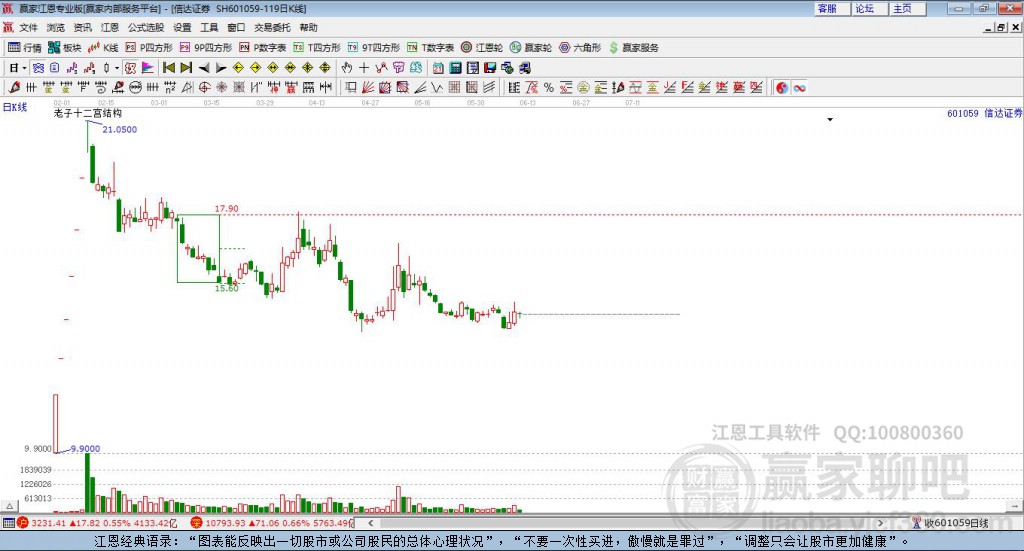Click the 17.90 price level label
Viewport: 1024px width, 551px height.
pyautogui.click(x=227, y=209)
